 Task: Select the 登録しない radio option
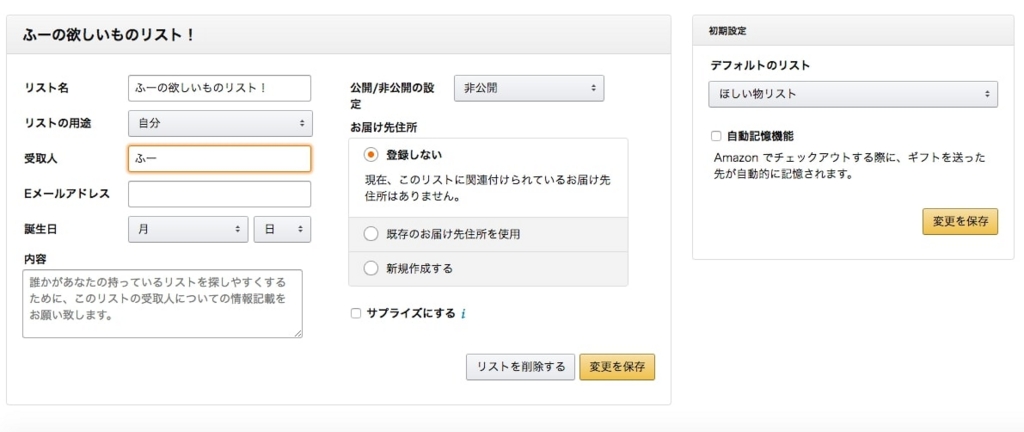371,155
